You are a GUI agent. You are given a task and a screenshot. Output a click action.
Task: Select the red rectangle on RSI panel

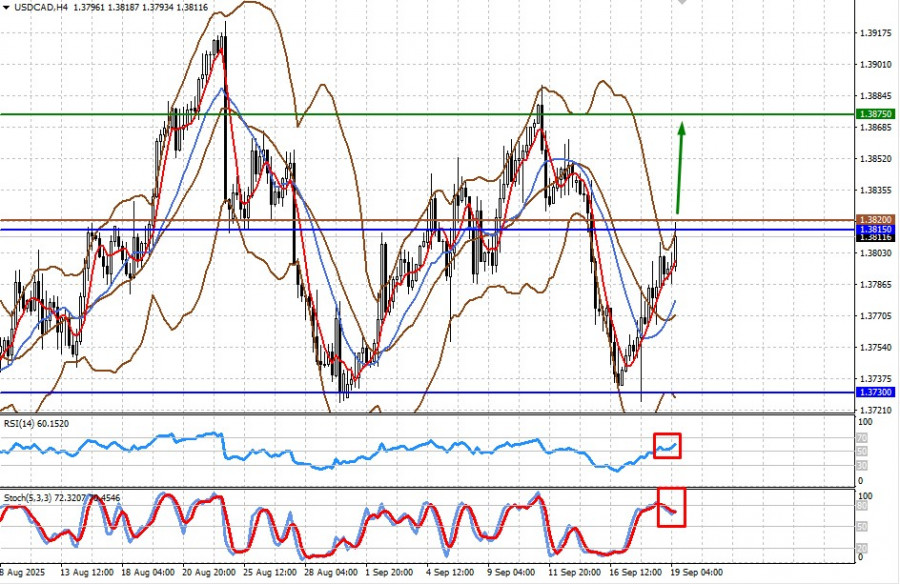(x=666, y=446)
